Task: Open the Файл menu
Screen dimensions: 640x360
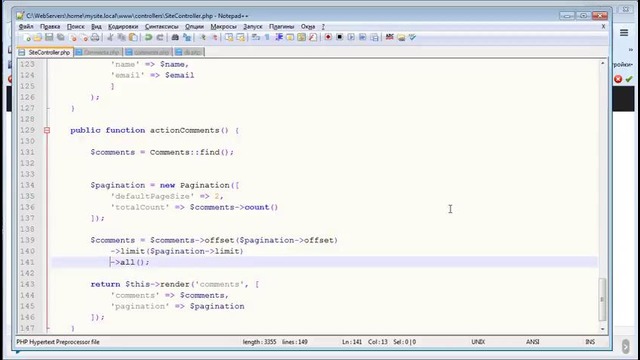Action: tap(26, 27)
